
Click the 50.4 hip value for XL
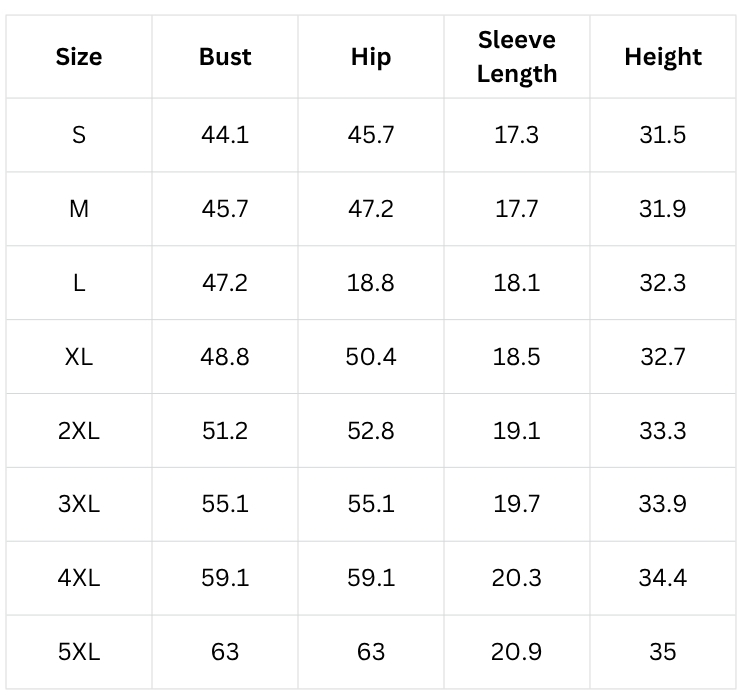371,357
